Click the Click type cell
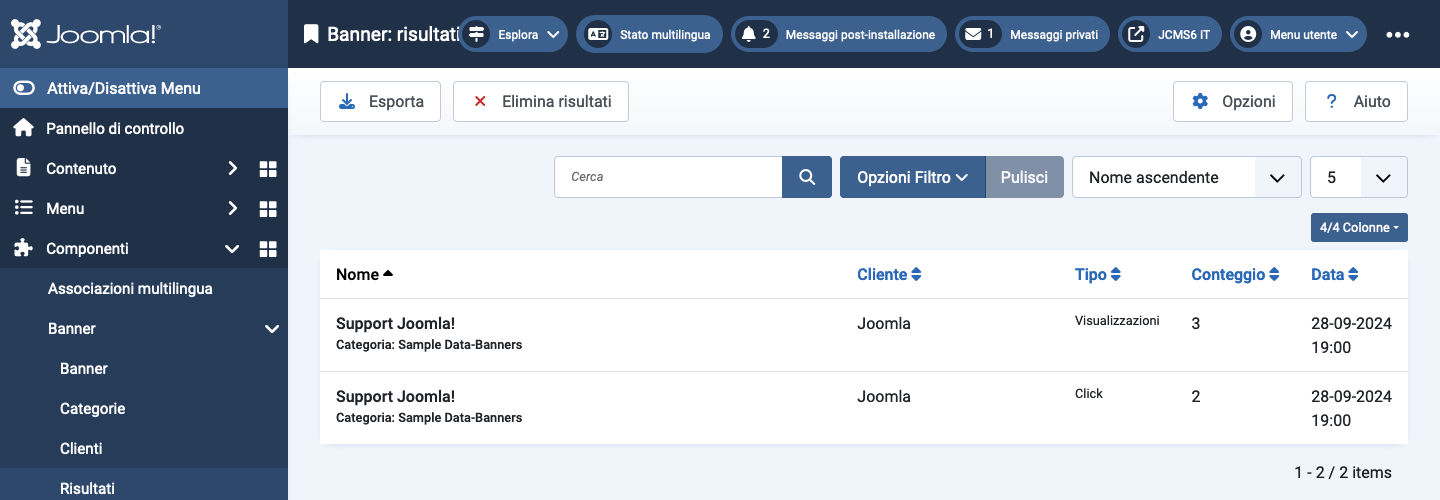 click(1089, 394)
